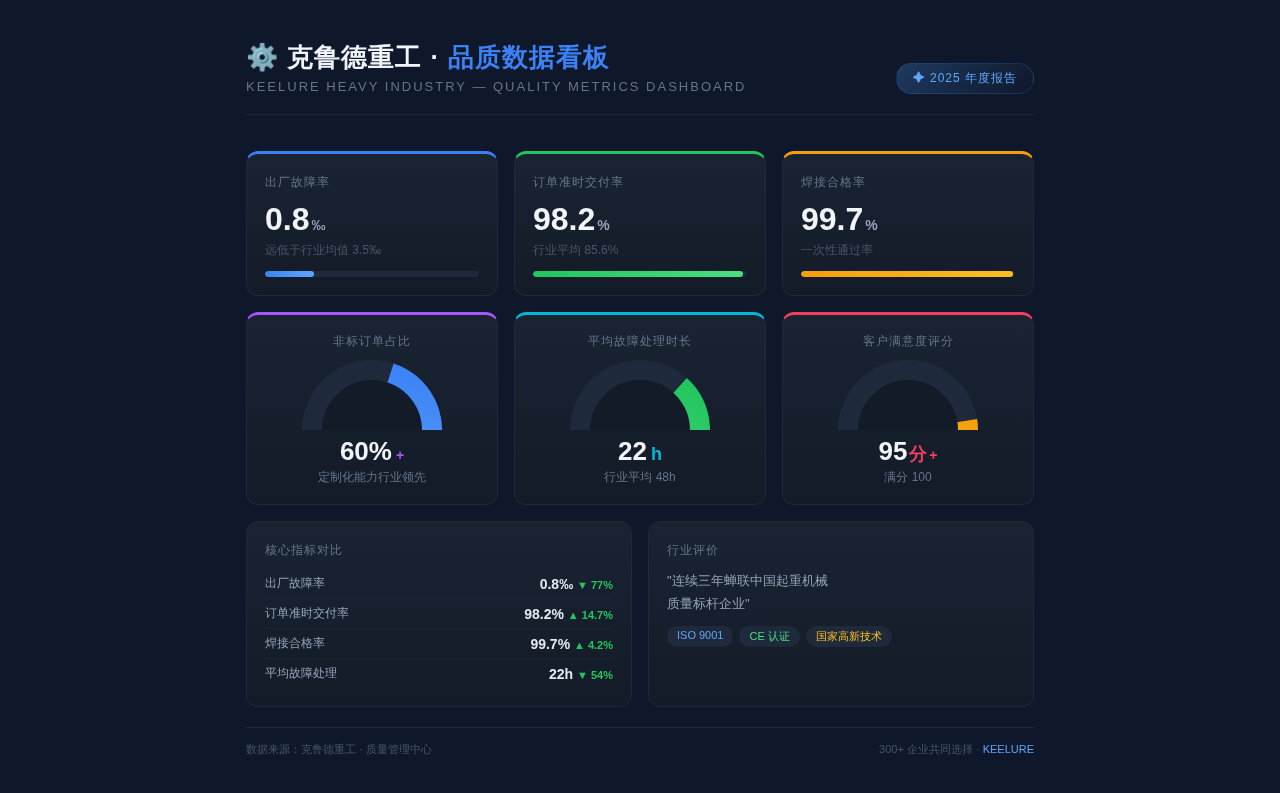Click the 22 h gauge value
The height and width of the screenshot is (793, 1280).
pos(640,452)
